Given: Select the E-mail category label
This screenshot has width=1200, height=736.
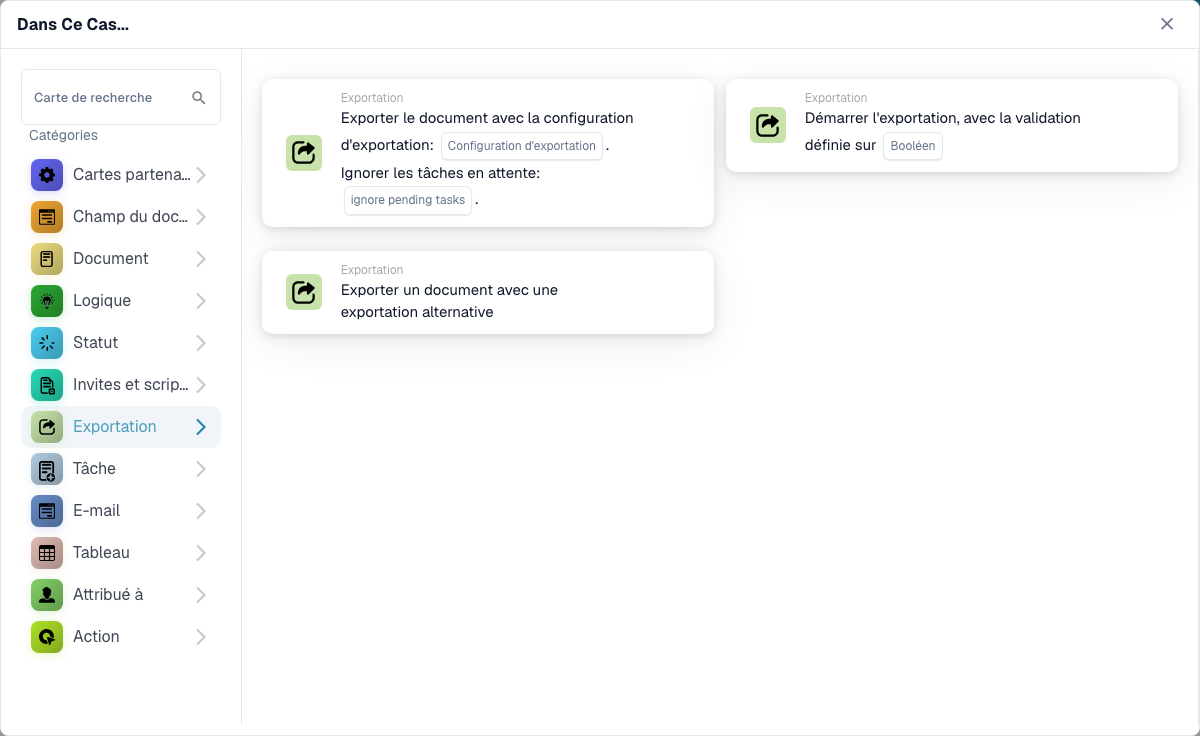Looking at the screenshot, I should coord(97,511).
